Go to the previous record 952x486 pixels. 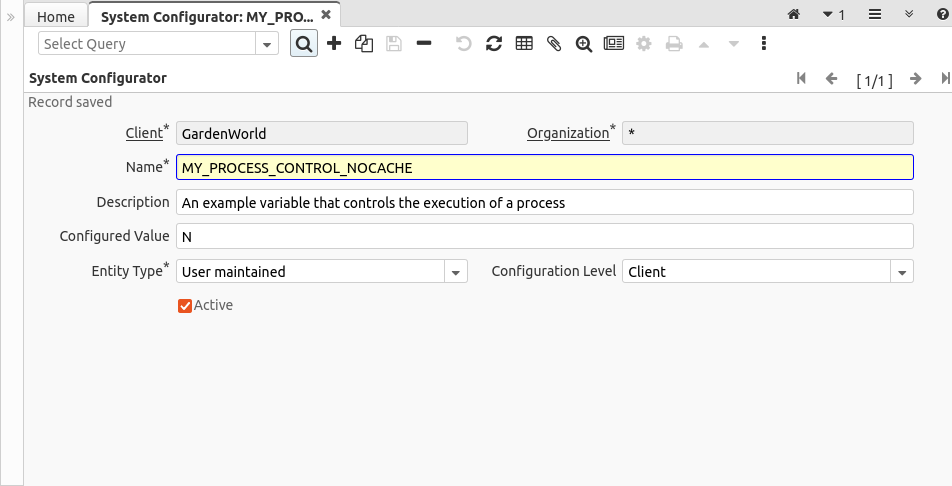(832, 78)
